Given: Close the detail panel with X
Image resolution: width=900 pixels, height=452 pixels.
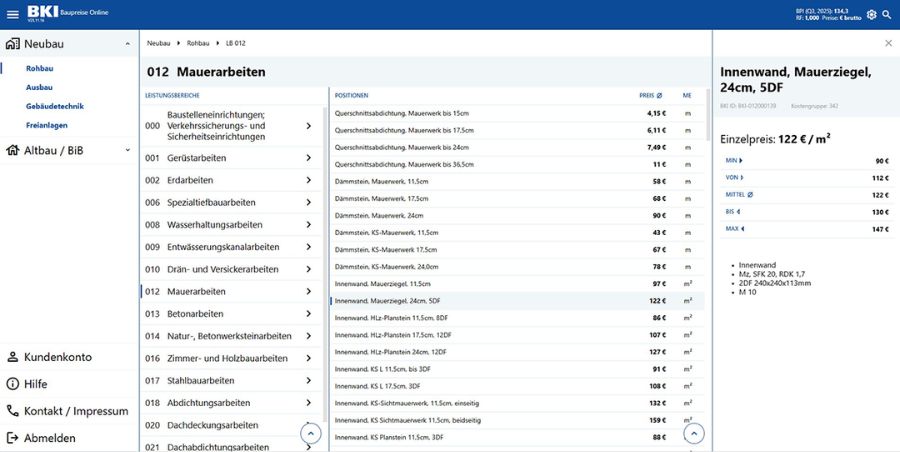Looking at the screenshot, I should (x=888, y=43).
